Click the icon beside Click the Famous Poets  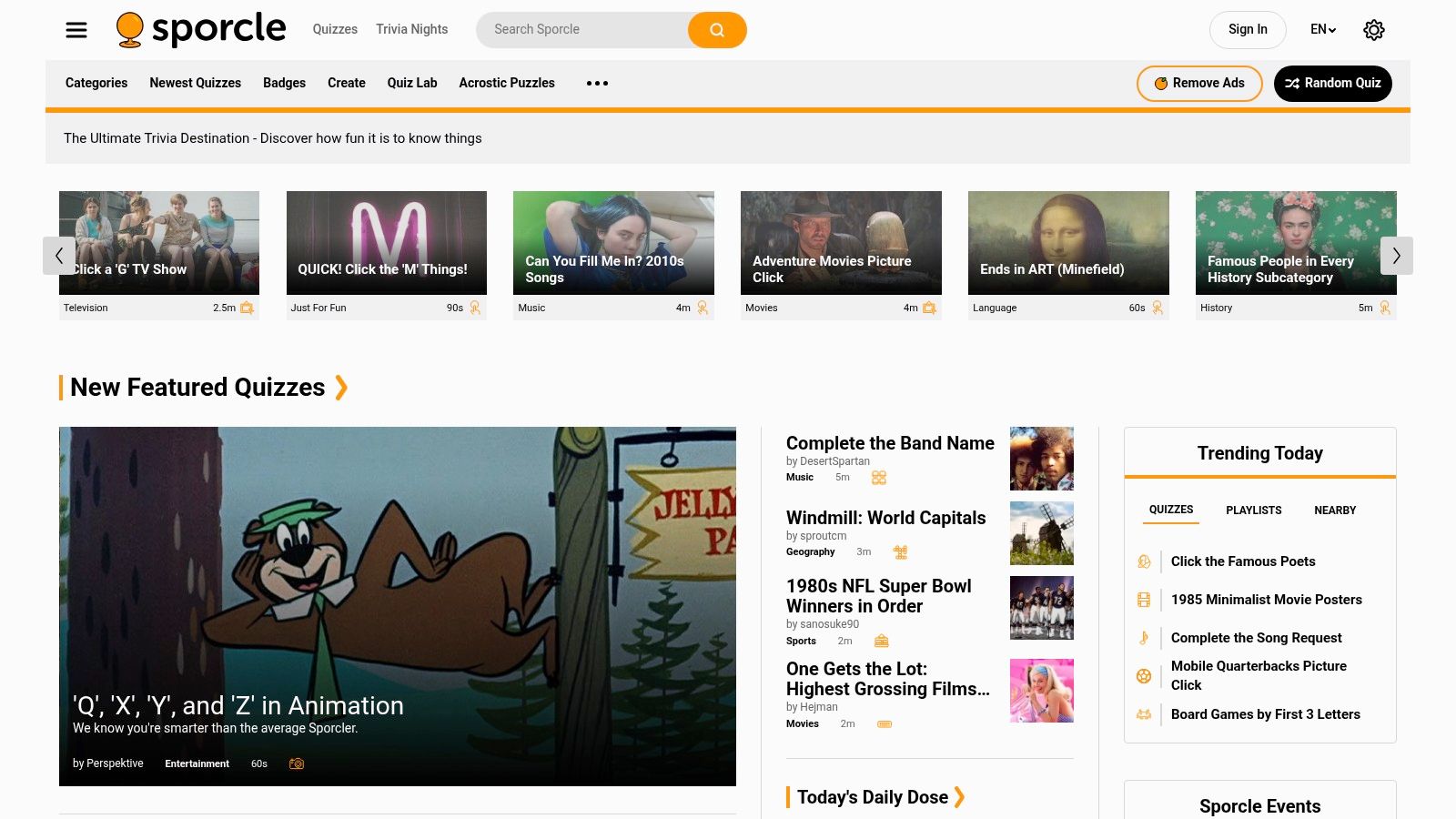coord(1144,561)
